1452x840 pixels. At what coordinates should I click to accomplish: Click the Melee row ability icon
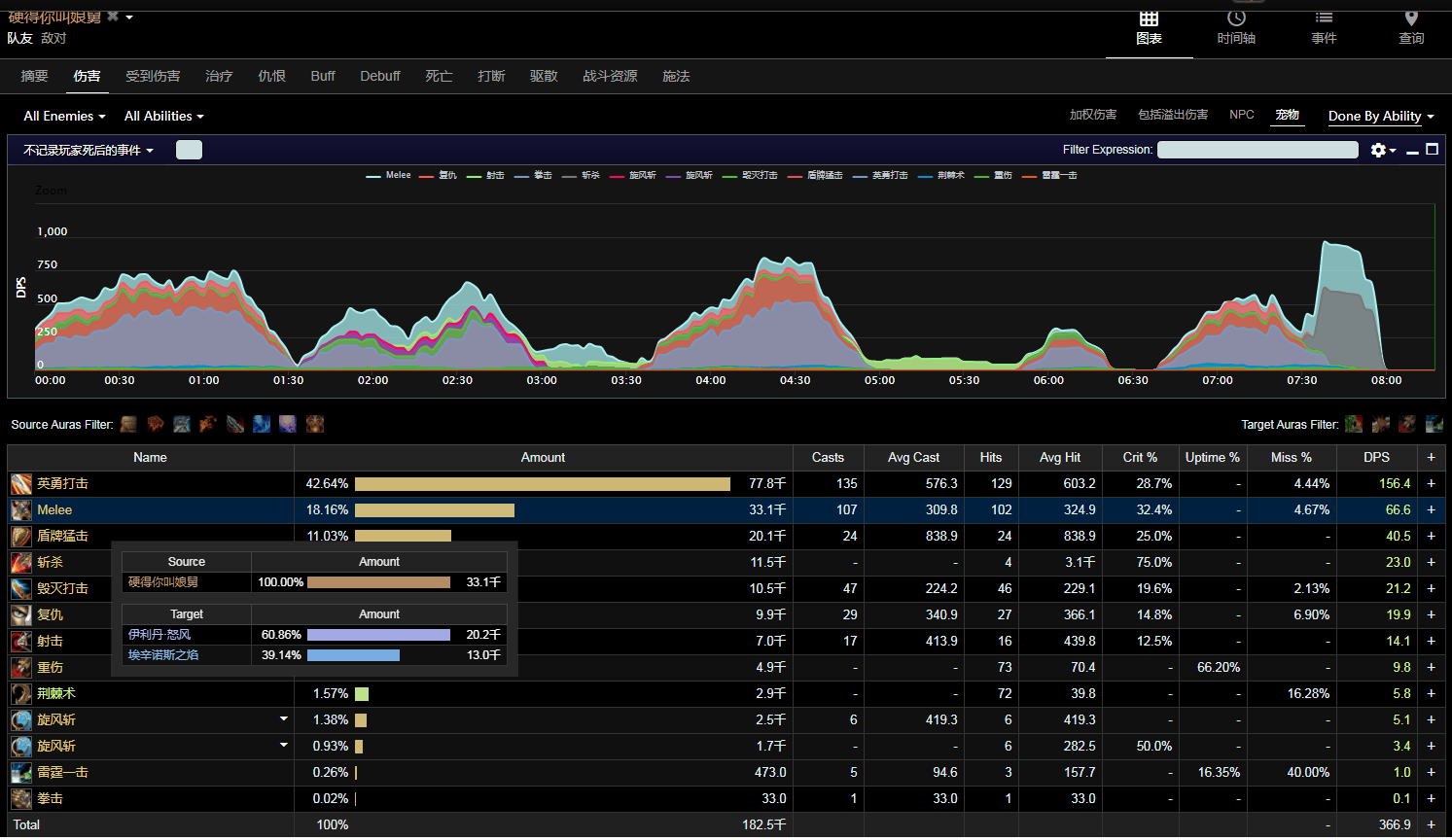point(21,509)
